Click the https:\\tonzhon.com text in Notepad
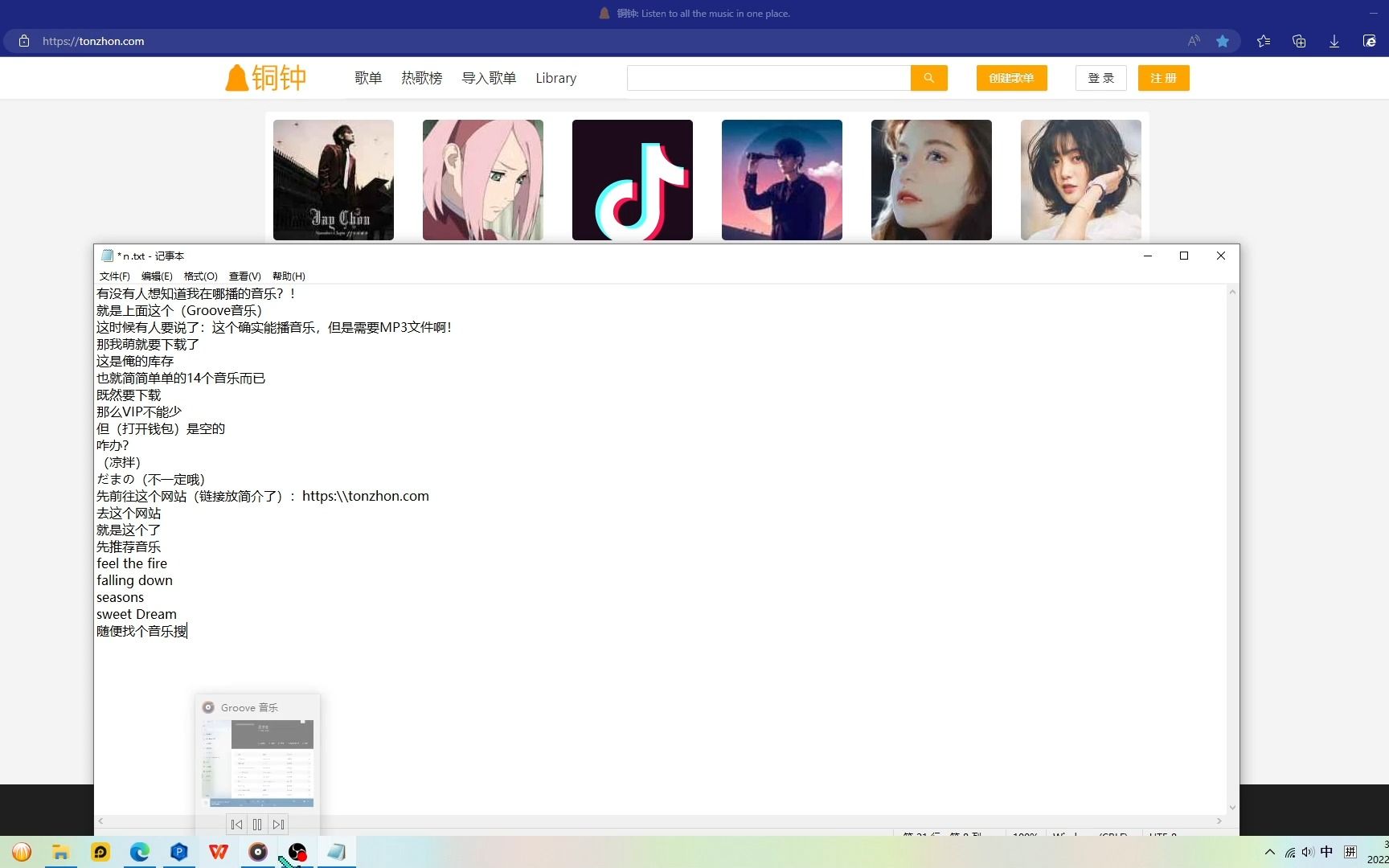Image resolution: width=1389 pixels, height=868 pixels. 366,496
